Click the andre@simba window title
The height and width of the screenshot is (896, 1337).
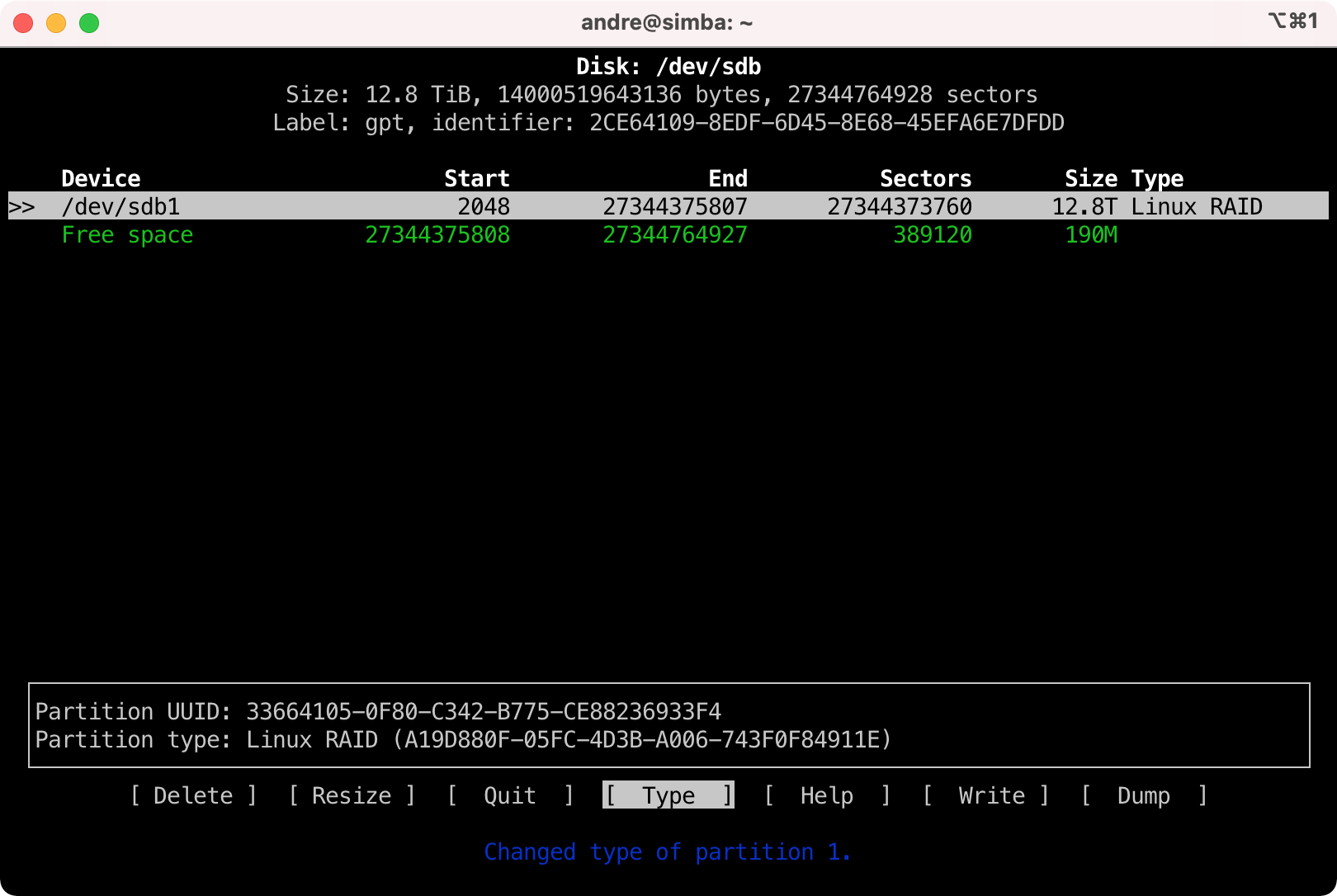pyautogui.click(x=667, y=22)
